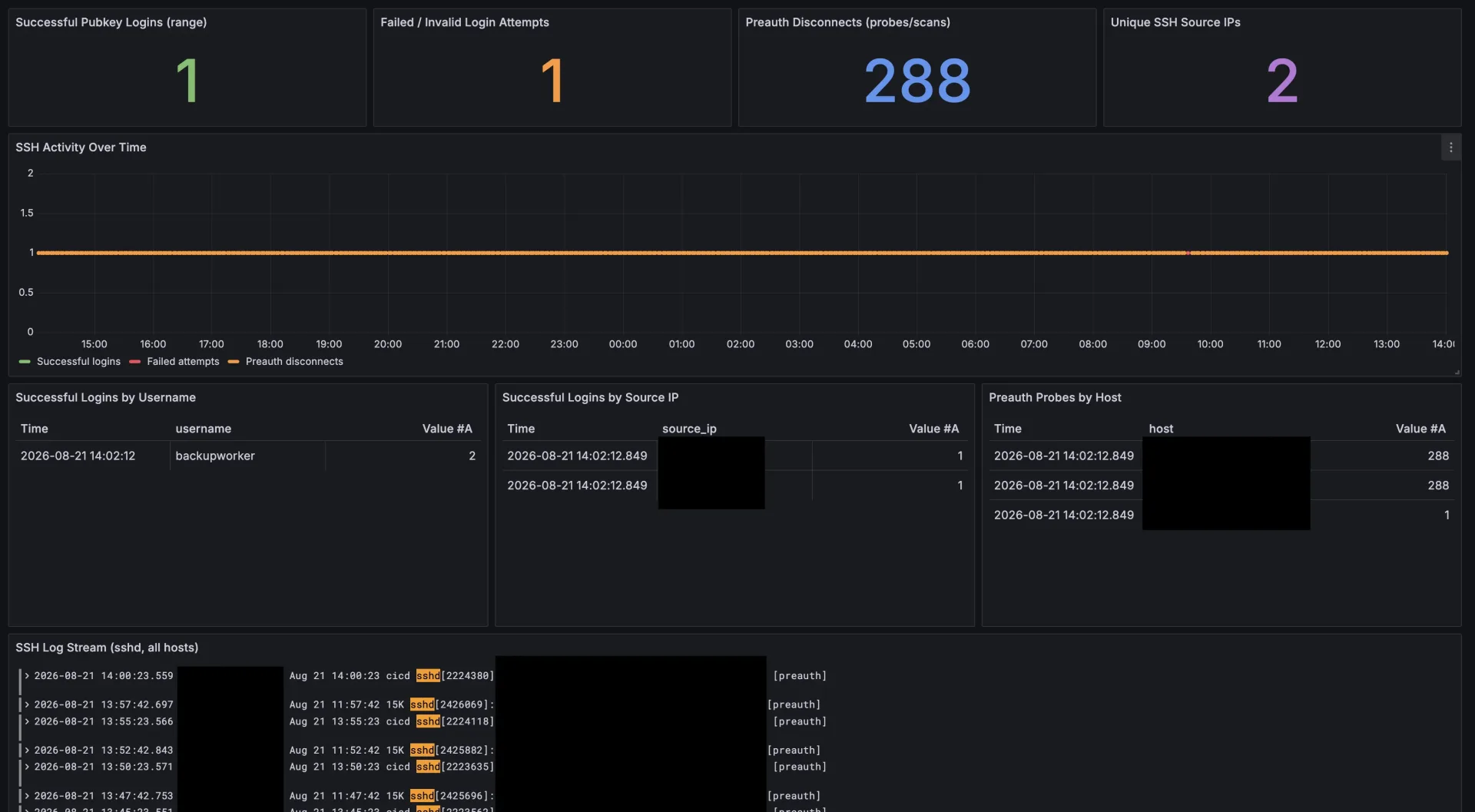Sort by the username column header
This screenshot has height=812, width=1475.
(x=203, y=429)
